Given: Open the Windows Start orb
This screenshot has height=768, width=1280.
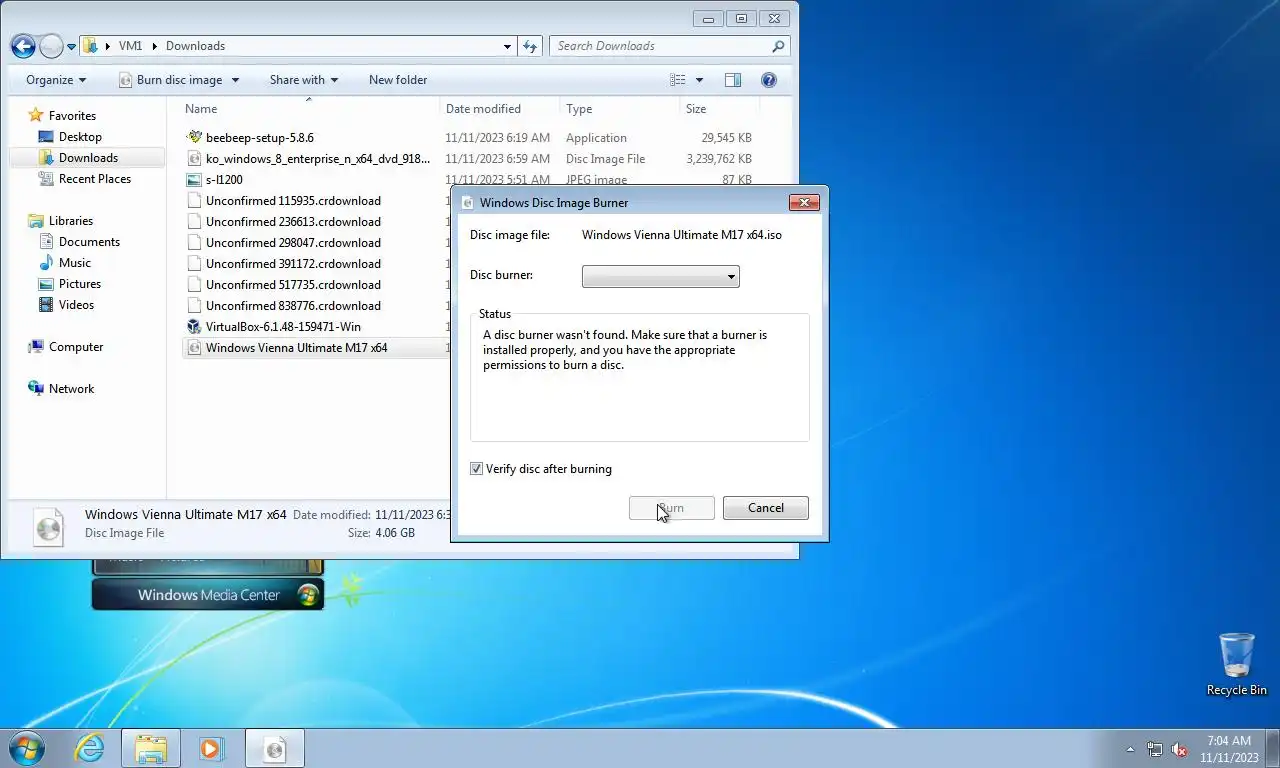Looking at the screenshot, I should (27, 747).
